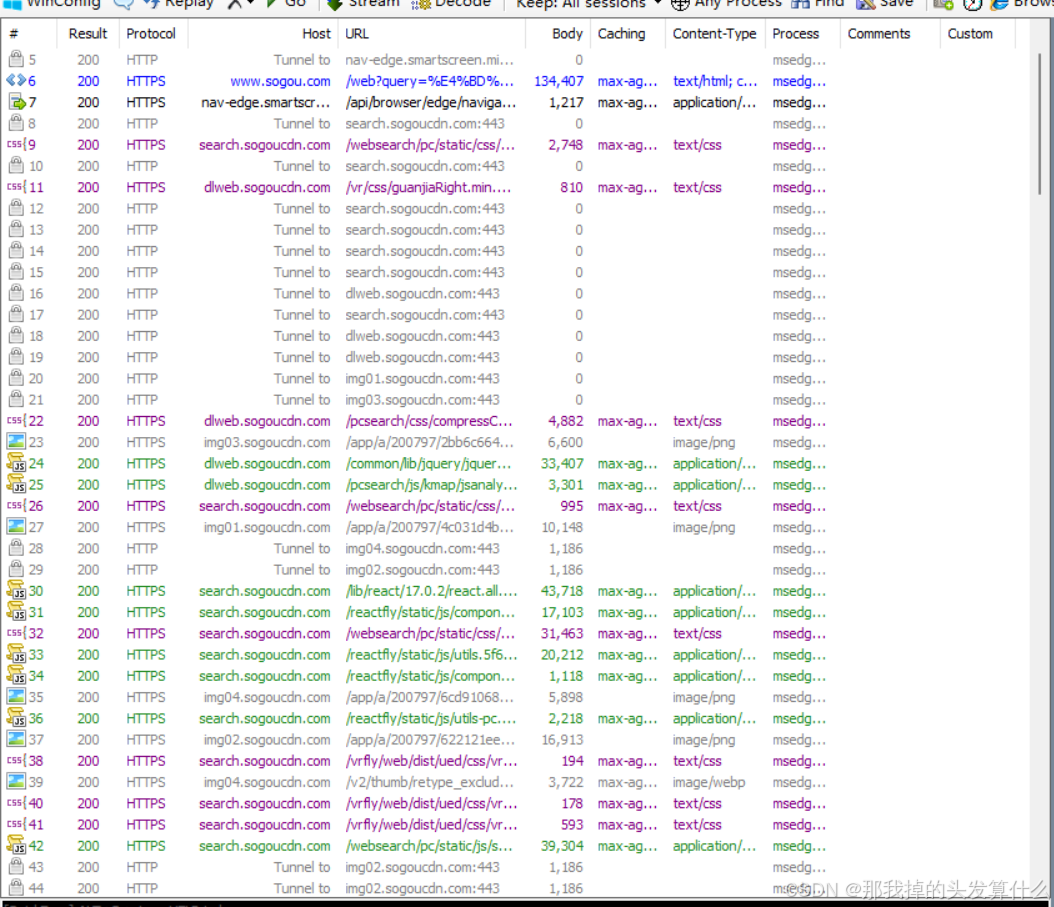This screenshot has height=907, width=1054.
Task: Click the CSS icon of session 26
Action: [x=16, y=506]
